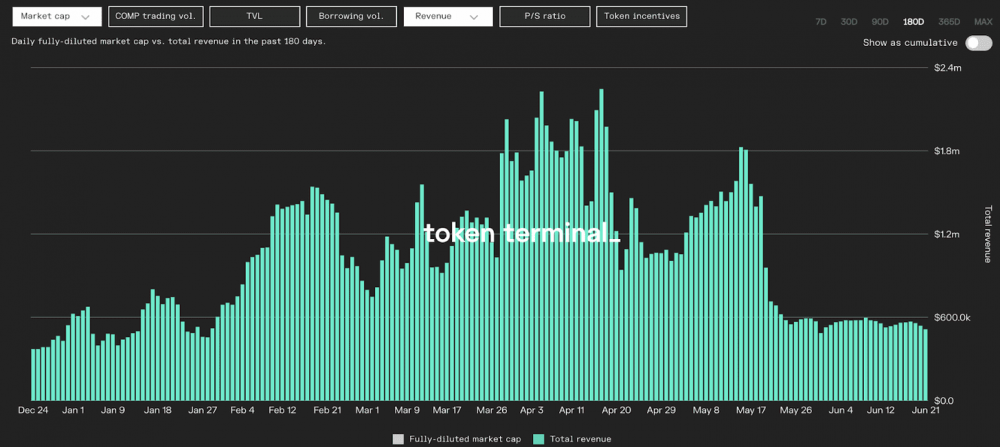Expand the Revenue dropdown selector
The width and height of the screenshot is (1000, 447).
[447, 16]
